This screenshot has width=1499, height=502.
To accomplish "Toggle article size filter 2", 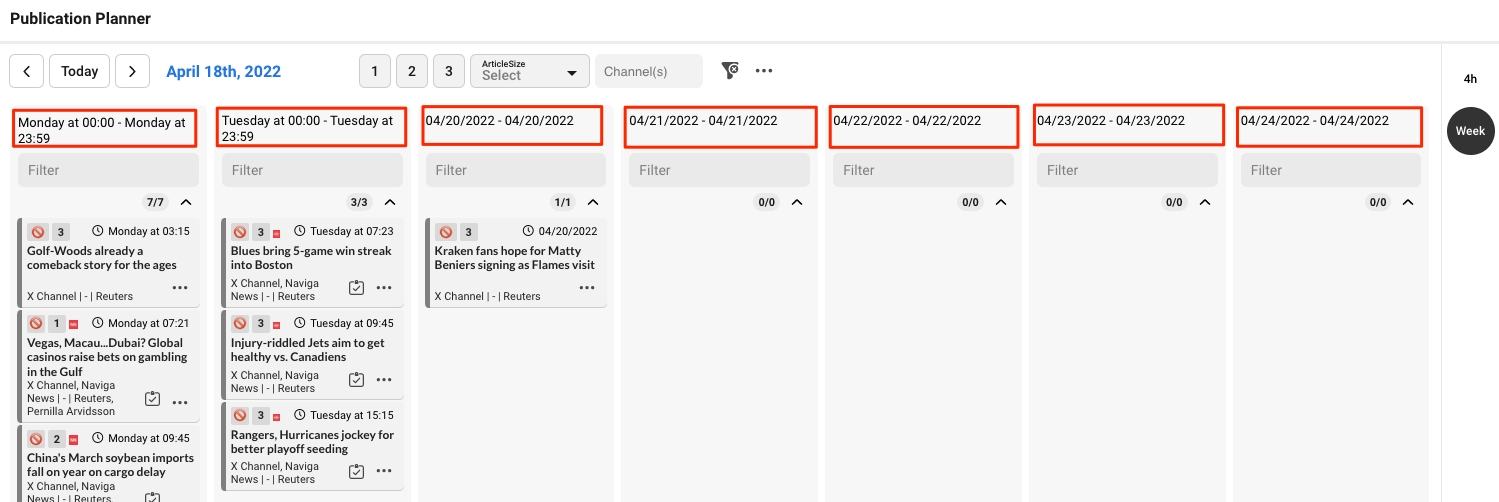I will [412, 71].
